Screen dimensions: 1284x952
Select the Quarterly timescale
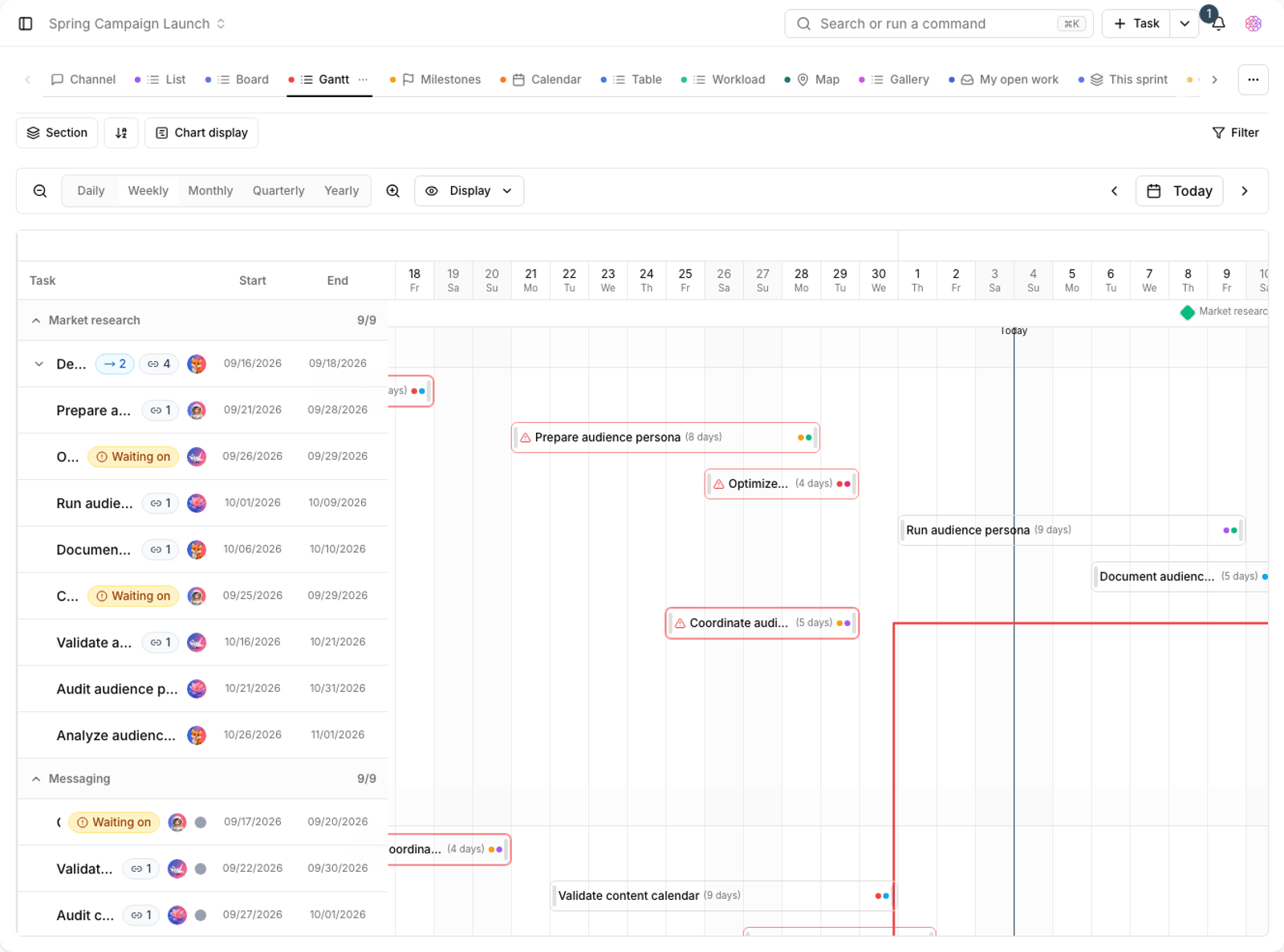click(278, 191)
